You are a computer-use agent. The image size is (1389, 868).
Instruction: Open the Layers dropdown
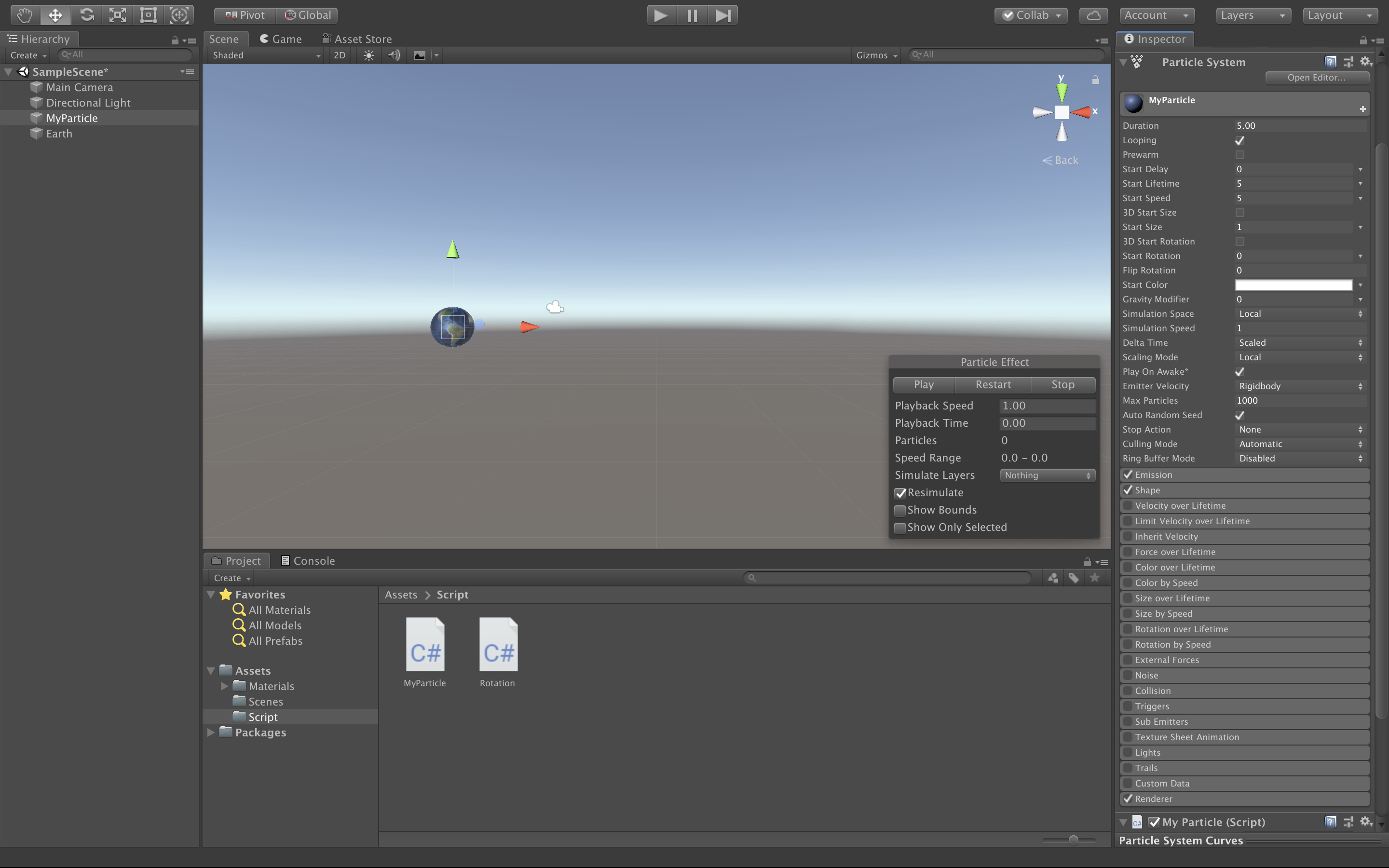coord(1253,15)
